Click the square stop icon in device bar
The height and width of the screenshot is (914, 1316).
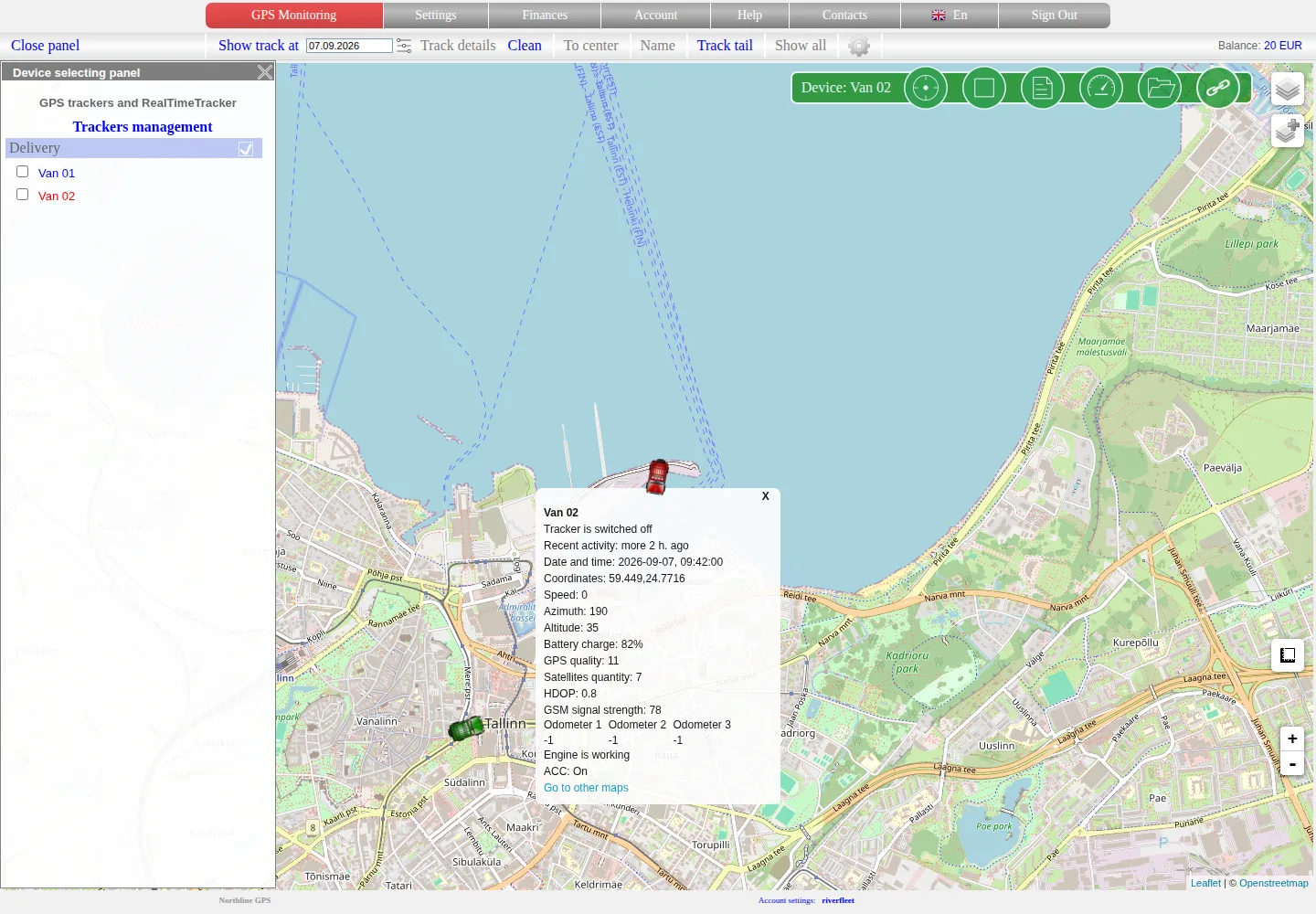click(x=984, y=88)
